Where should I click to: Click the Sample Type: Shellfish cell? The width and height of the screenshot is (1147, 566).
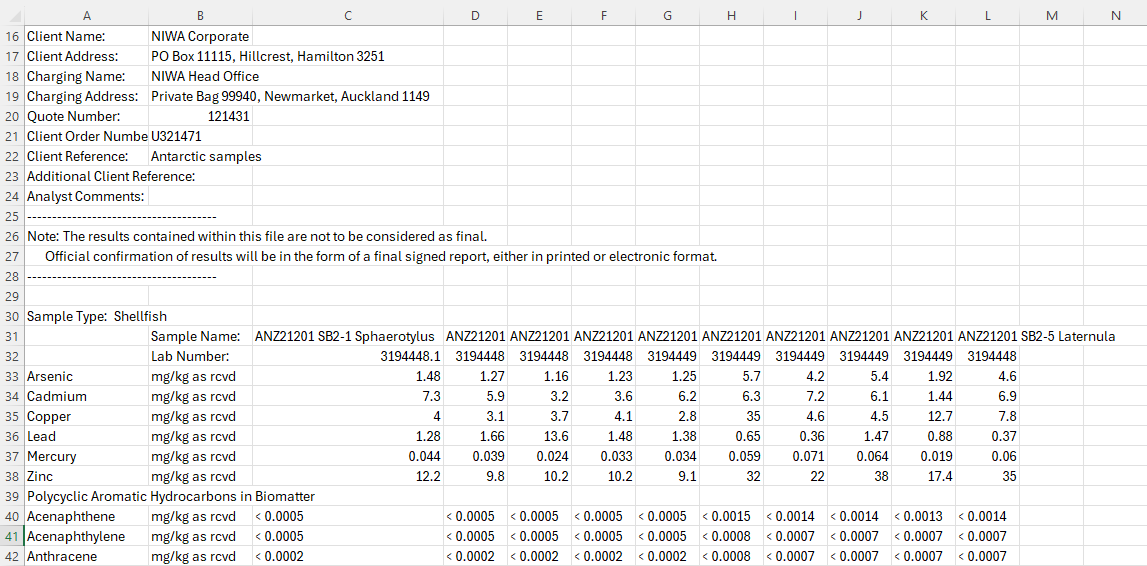click(86, 317)
